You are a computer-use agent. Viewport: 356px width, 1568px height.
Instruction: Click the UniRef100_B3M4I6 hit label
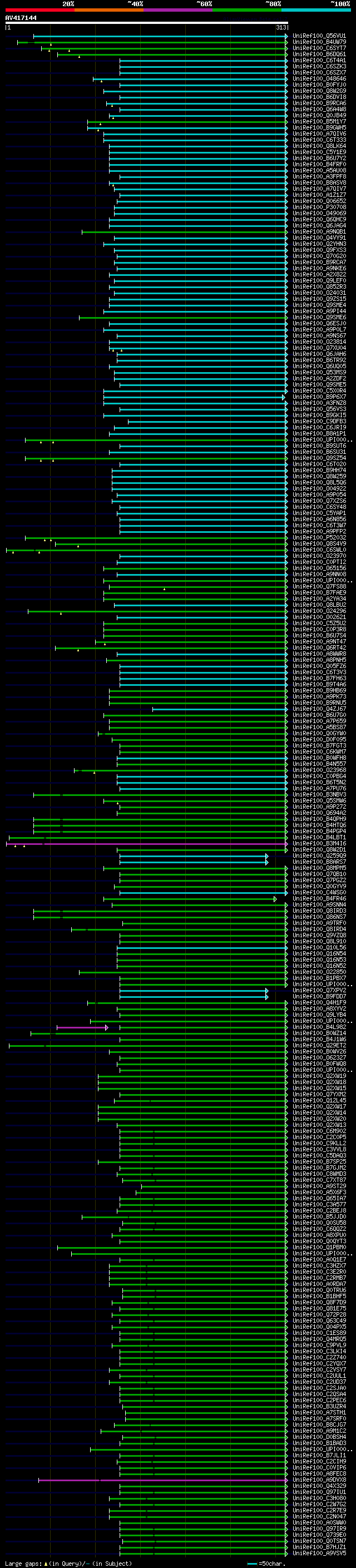click(319, 844)
